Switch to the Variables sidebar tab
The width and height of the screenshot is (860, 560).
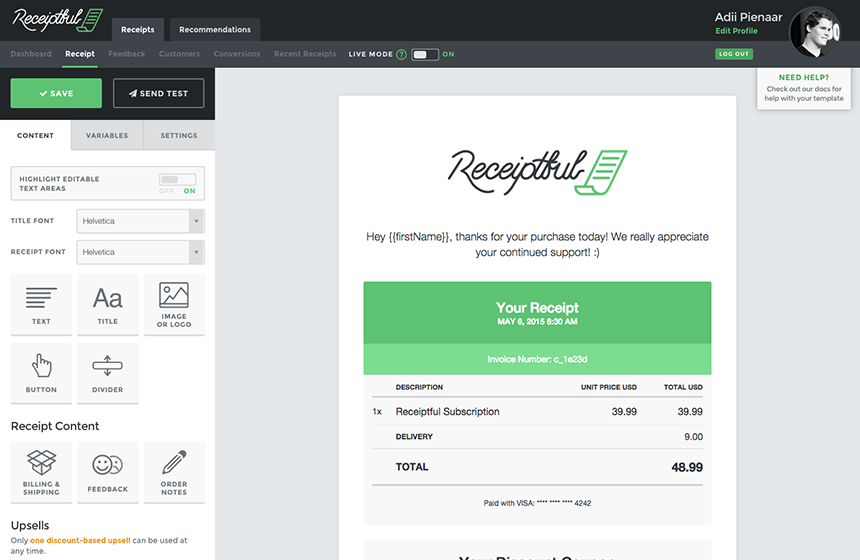[107, 135]
